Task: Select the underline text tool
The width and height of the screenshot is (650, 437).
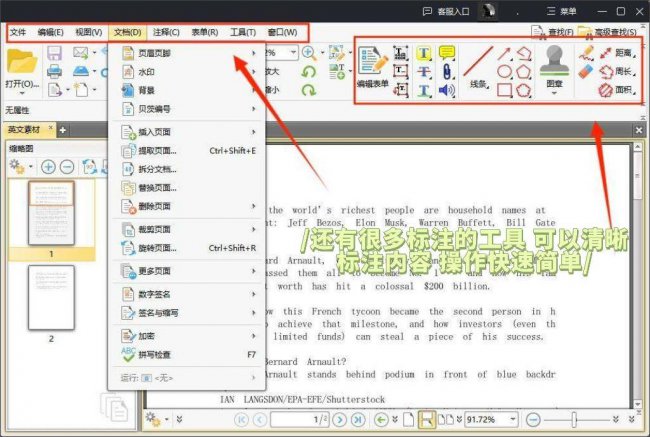Action: (x=424, y=90)
